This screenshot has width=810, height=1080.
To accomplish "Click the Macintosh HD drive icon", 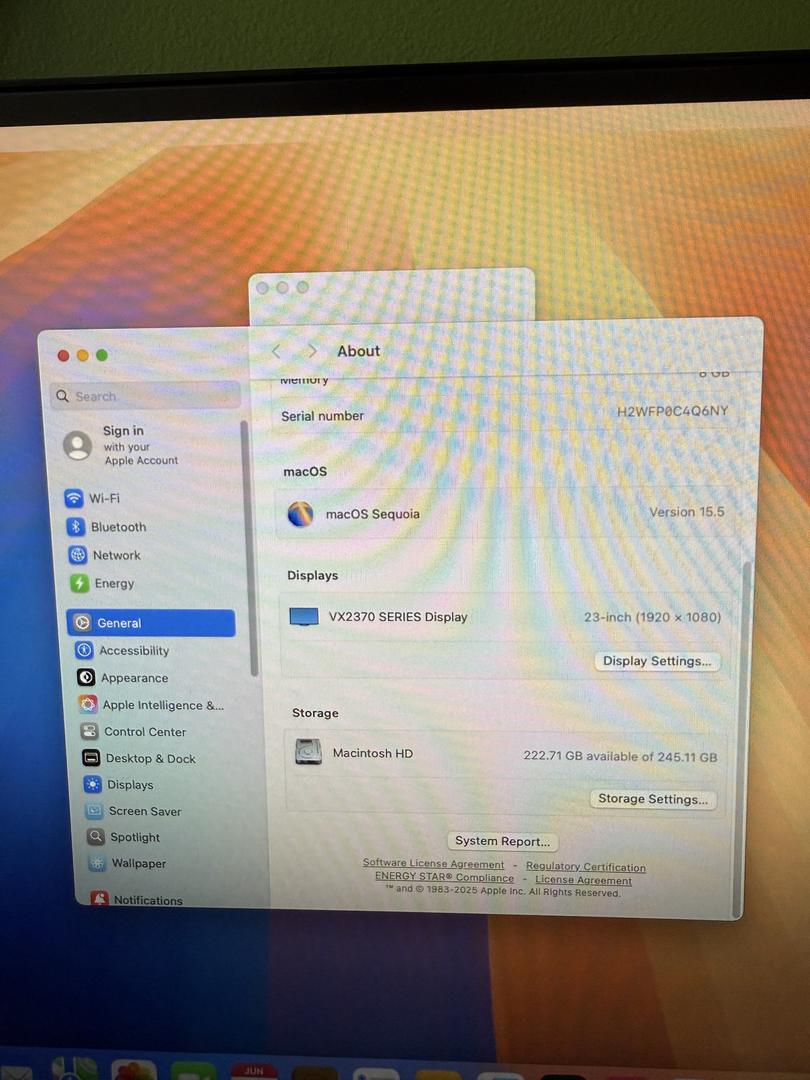I will click(x=309, y=752).
